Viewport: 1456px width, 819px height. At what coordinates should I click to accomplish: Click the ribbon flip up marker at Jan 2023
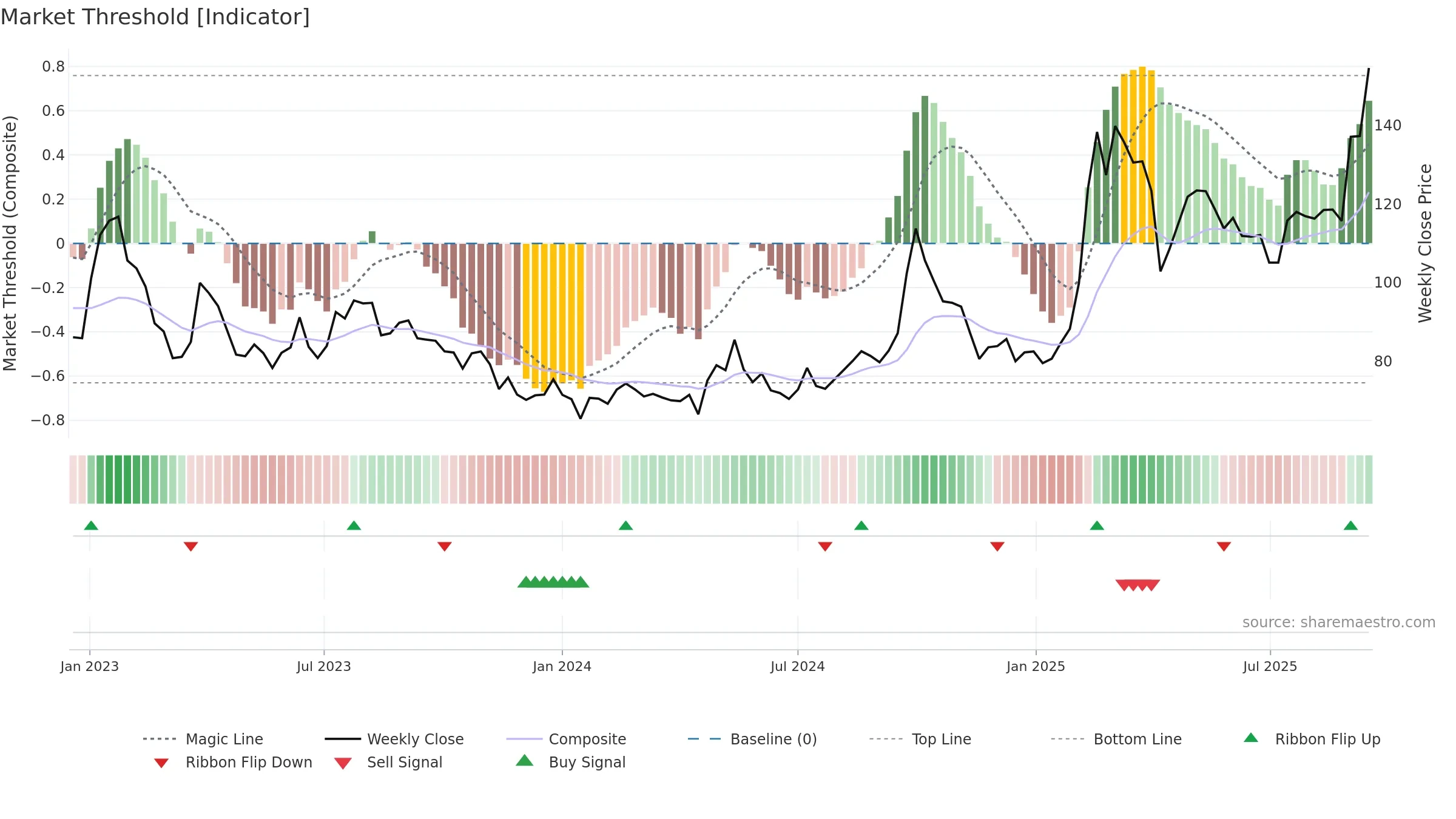pos(91,525)
